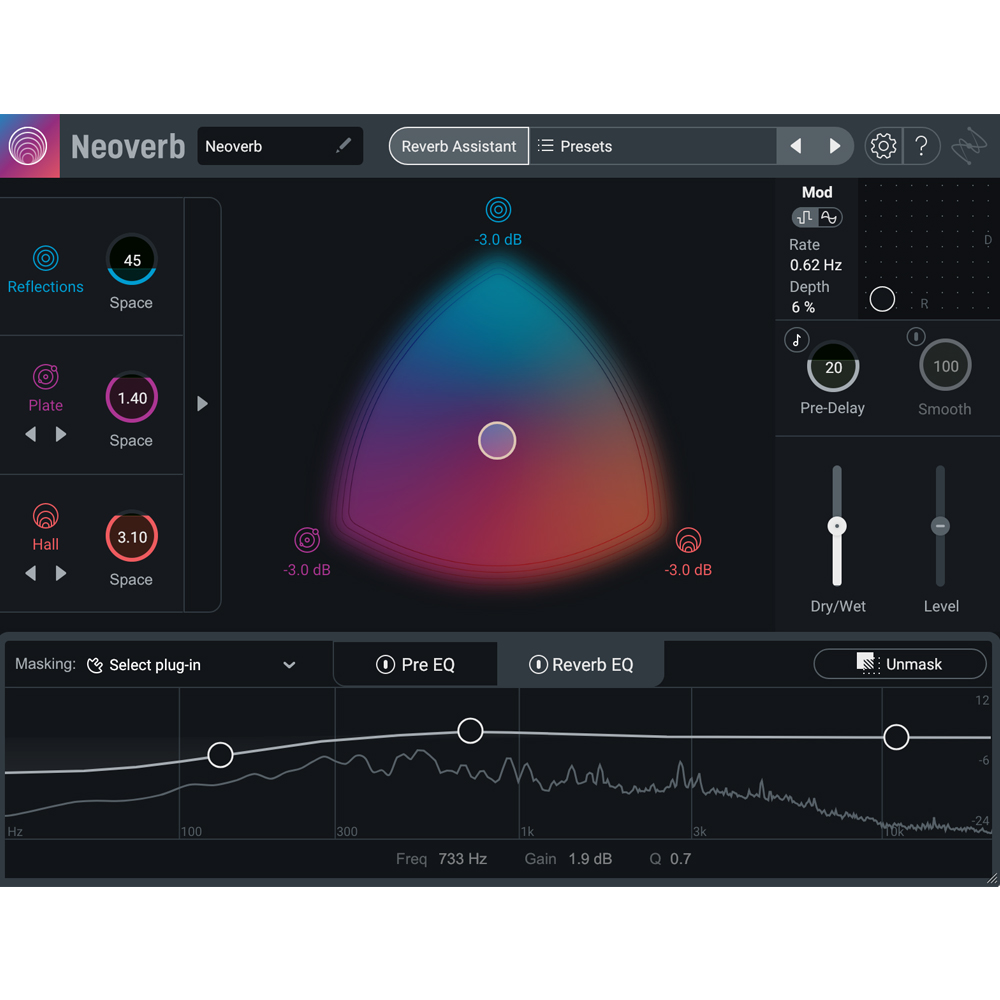This screenshot has height=1000, width=1000.
Task: Click the Reflections -3.0 dB level label
Action: (x=498, y=240)
